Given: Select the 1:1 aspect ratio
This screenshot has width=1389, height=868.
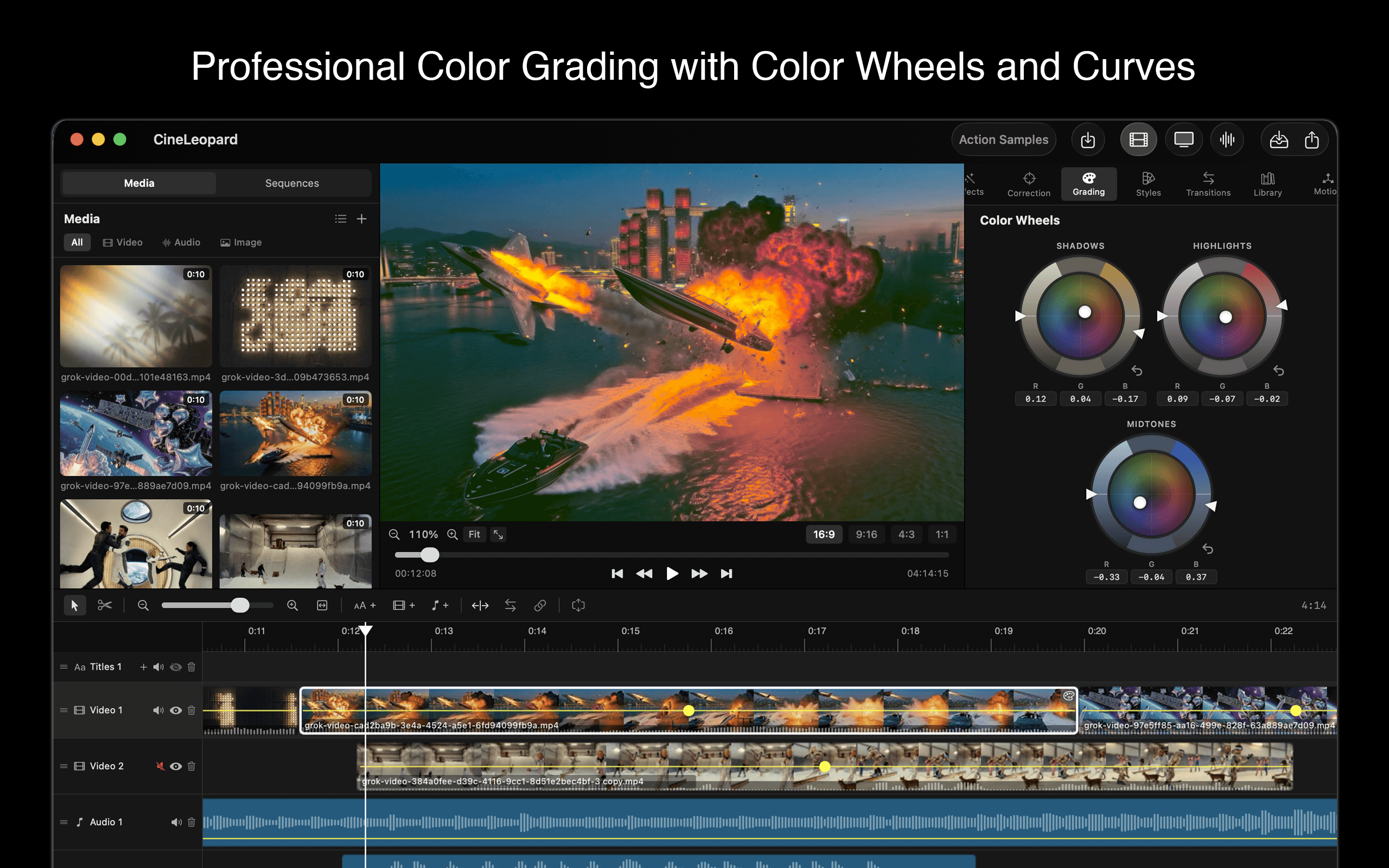Looking at the screenshot, I should tap(942, 534).
